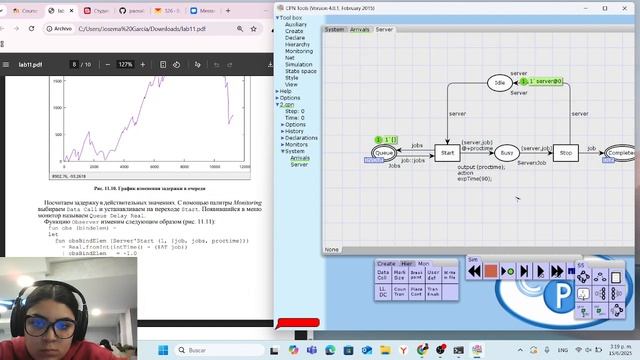Click the PDF page number field
The height and width of the screenshot is (360, 640).
pos(74,64)
